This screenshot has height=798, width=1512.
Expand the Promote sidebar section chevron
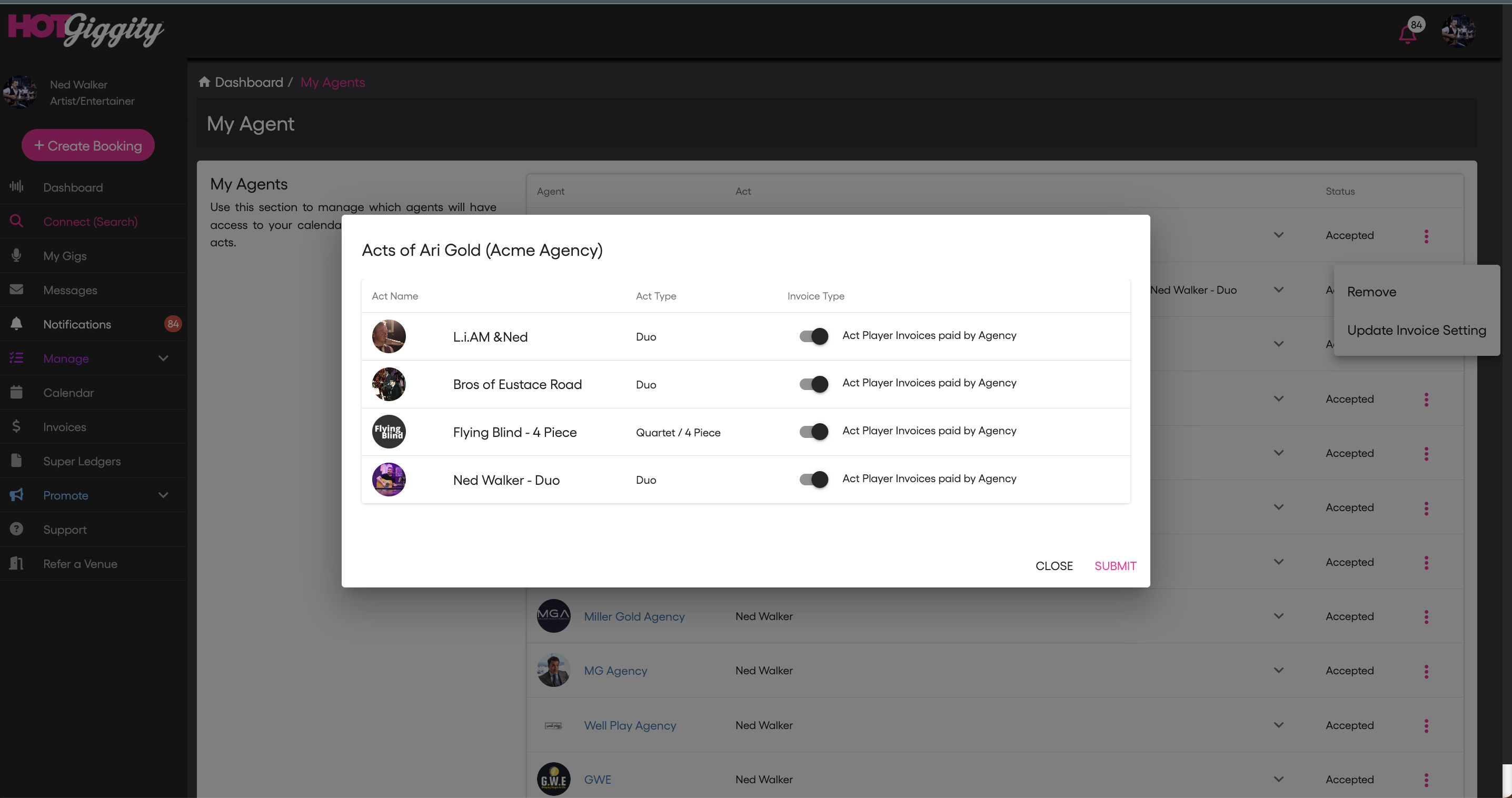click(163, 495)
